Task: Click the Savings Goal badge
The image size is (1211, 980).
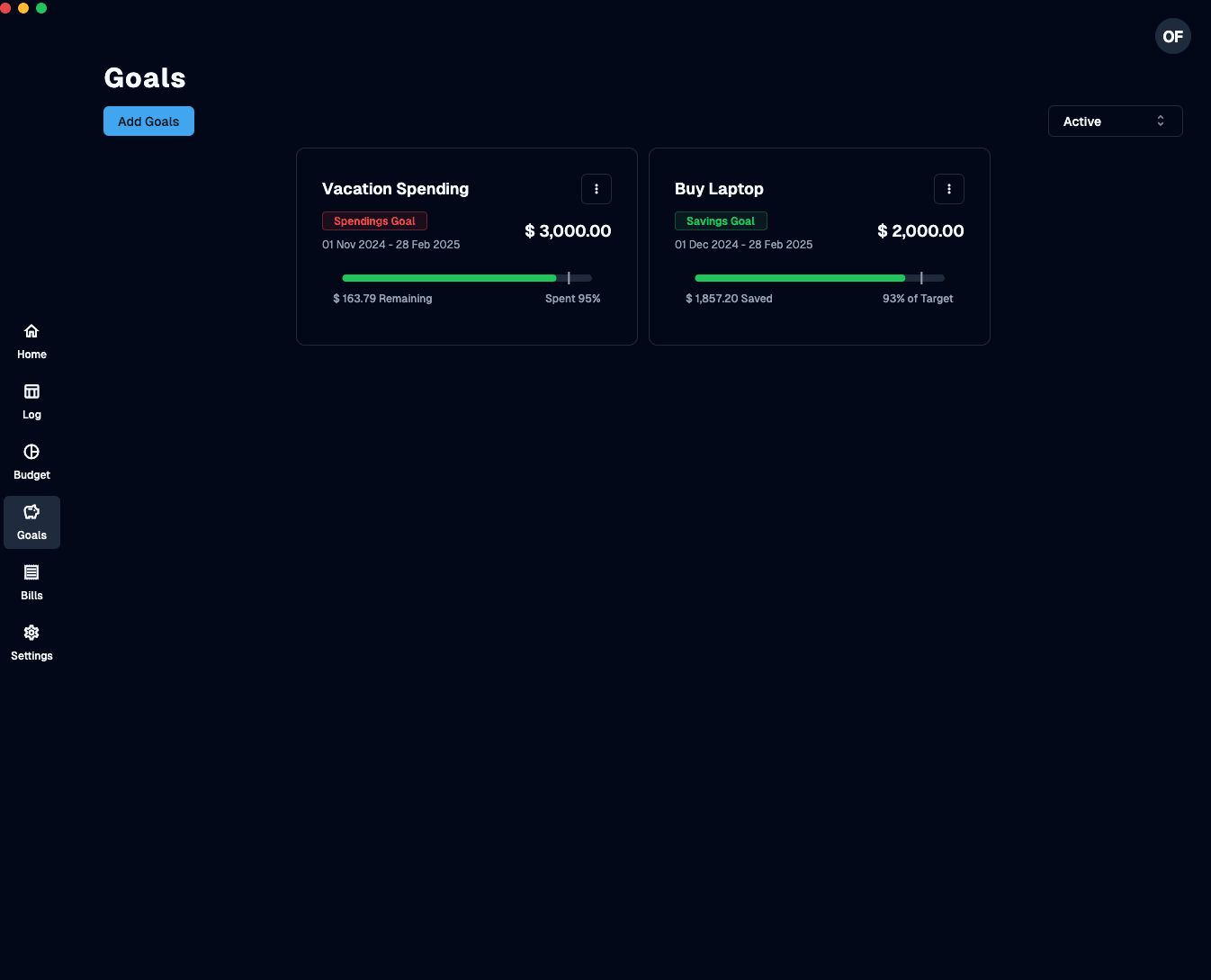Action: point(721,220)
